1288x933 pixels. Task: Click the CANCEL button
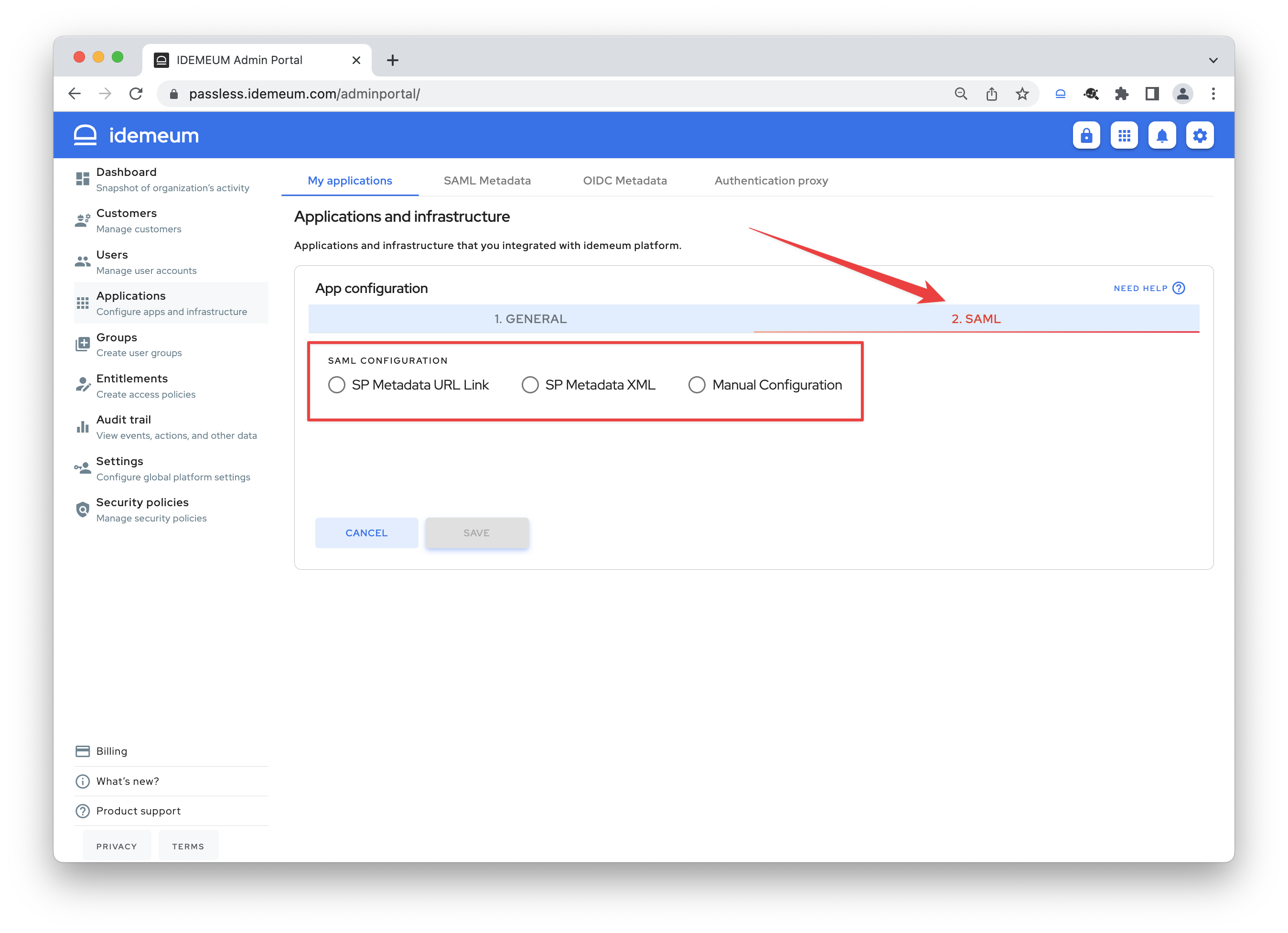366,532
